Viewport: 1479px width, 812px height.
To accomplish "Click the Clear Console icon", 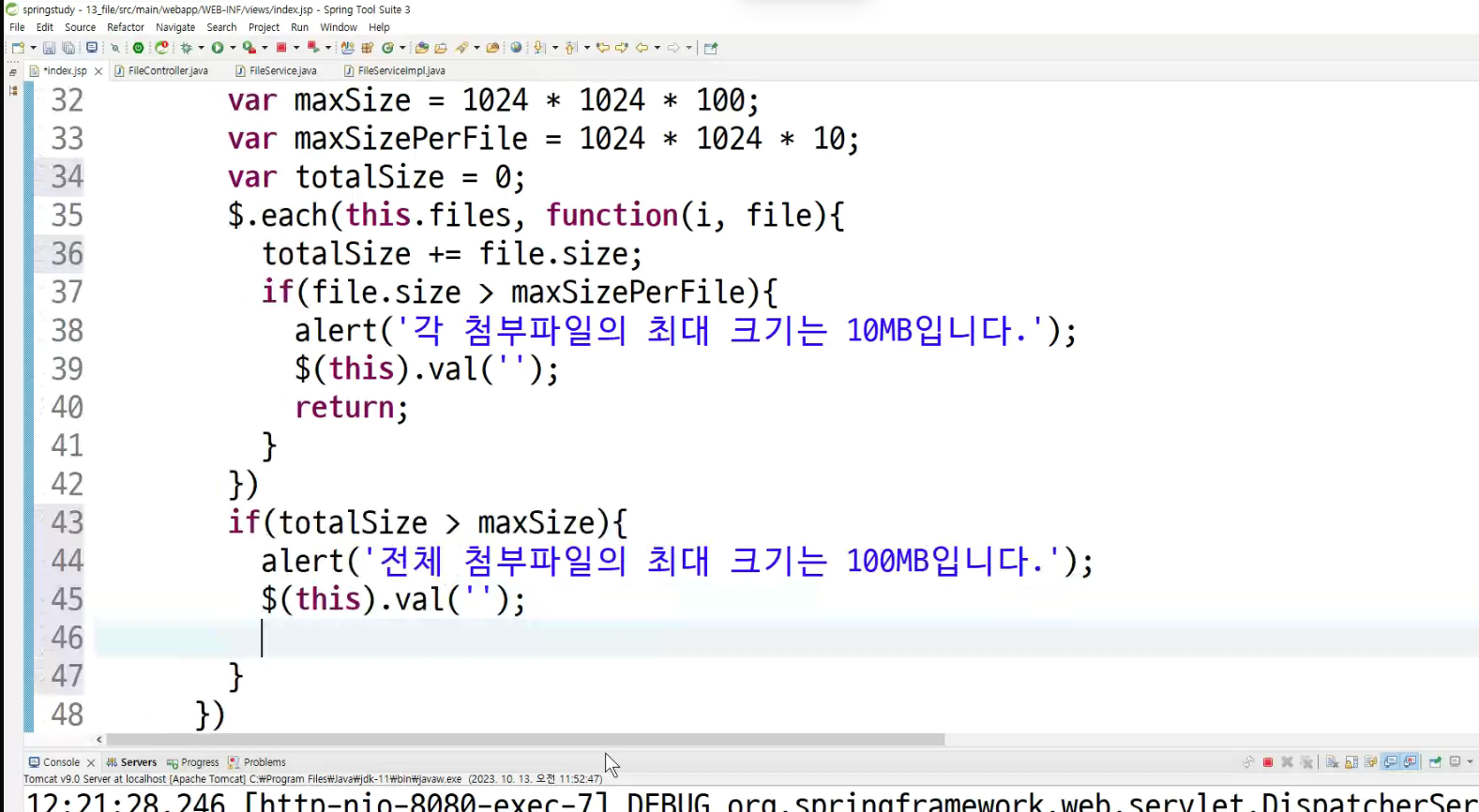I will (1332, 762).
